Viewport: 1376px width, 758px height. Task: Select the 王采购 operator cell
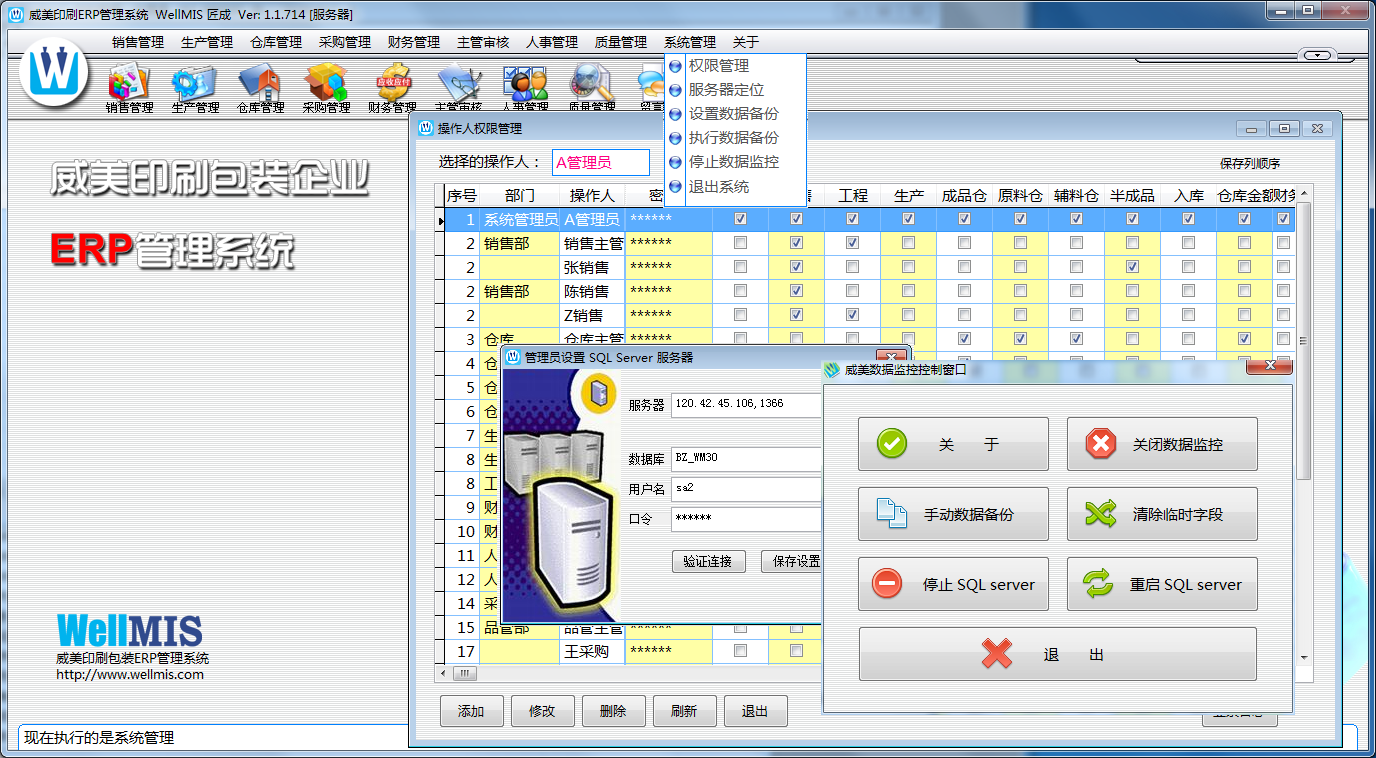pos(592,651)
